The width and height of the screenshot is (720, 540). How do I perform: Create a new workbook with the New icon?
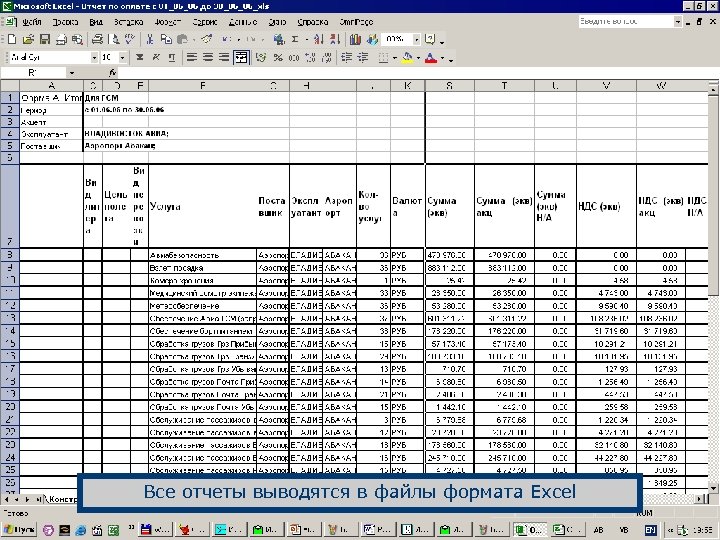click(x=12, y=39)
